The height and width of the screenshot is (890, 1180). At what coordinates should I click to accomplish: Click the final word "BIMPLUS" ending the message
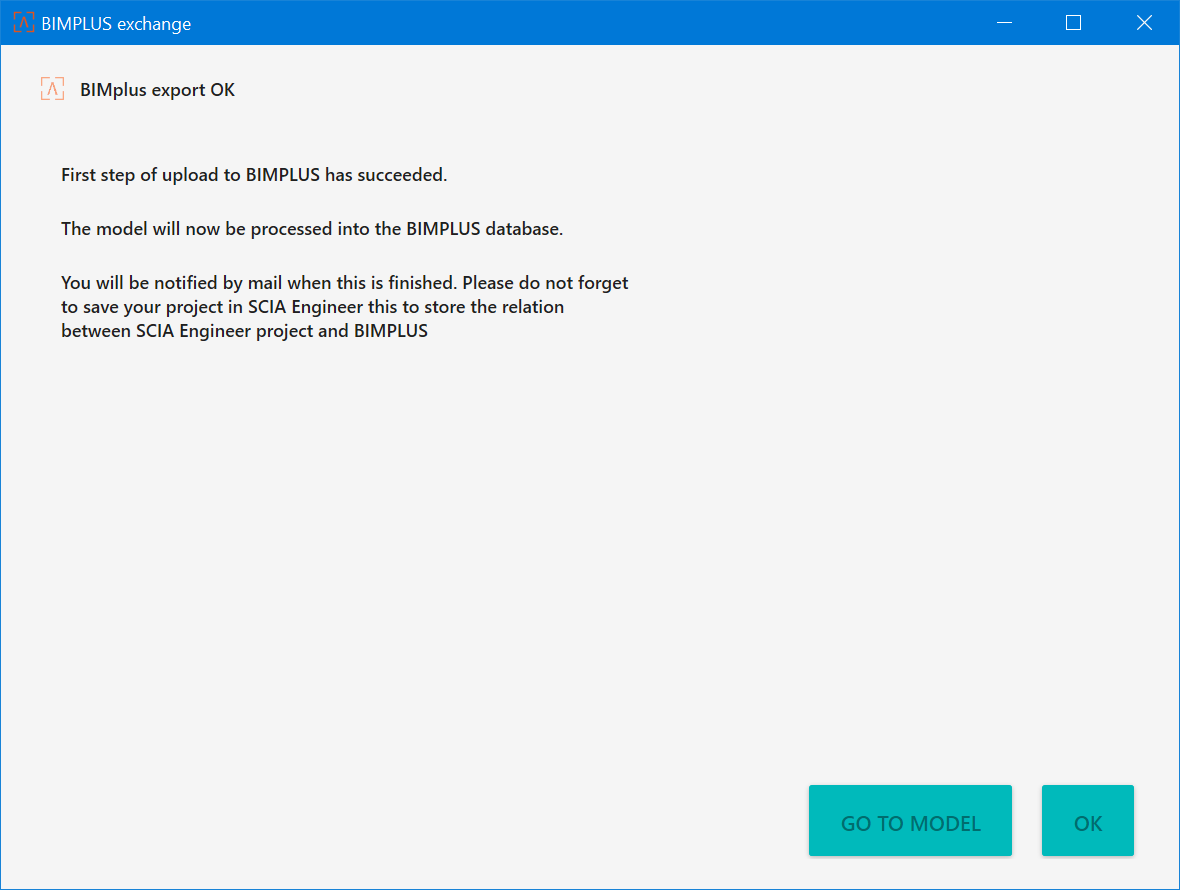pos(390,331)
